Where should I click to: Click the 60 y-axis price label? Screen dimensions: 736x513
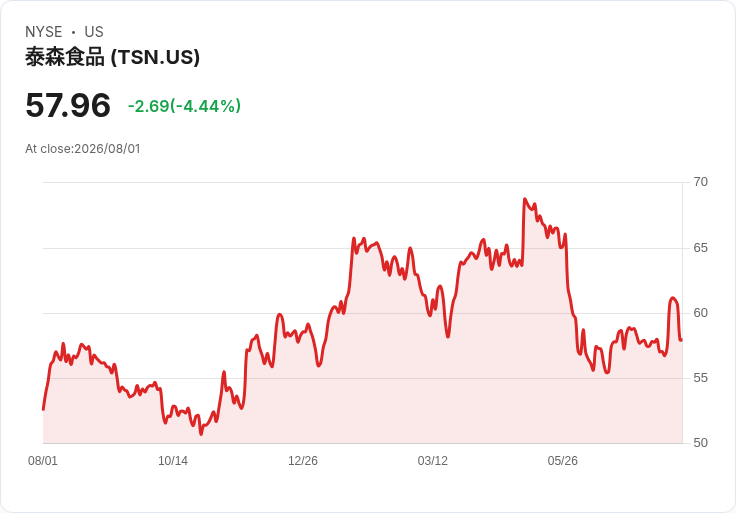700,313
